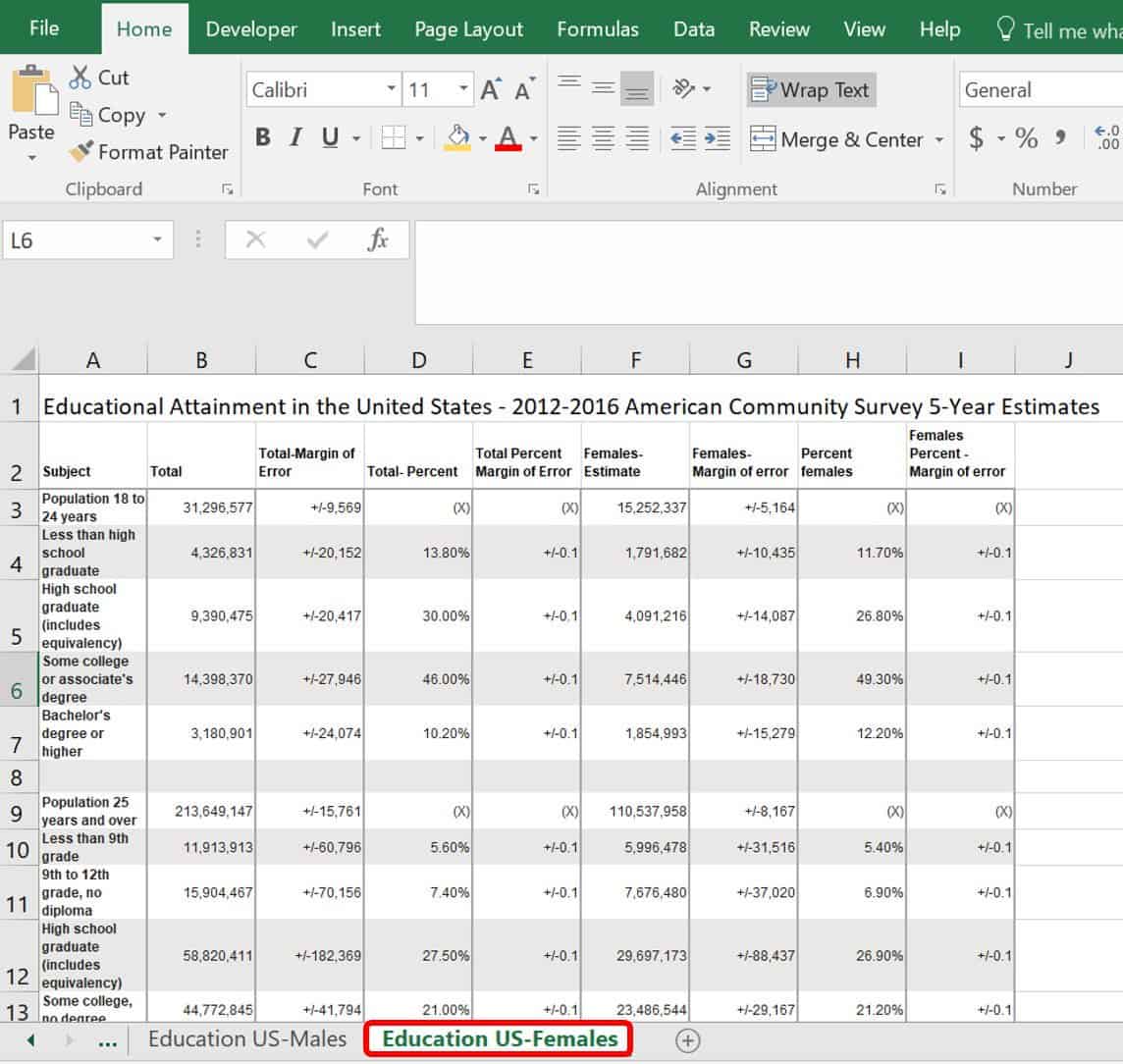Apply the yellow fill color bucket
The image size is (1123, 1064).
[457, 136]
